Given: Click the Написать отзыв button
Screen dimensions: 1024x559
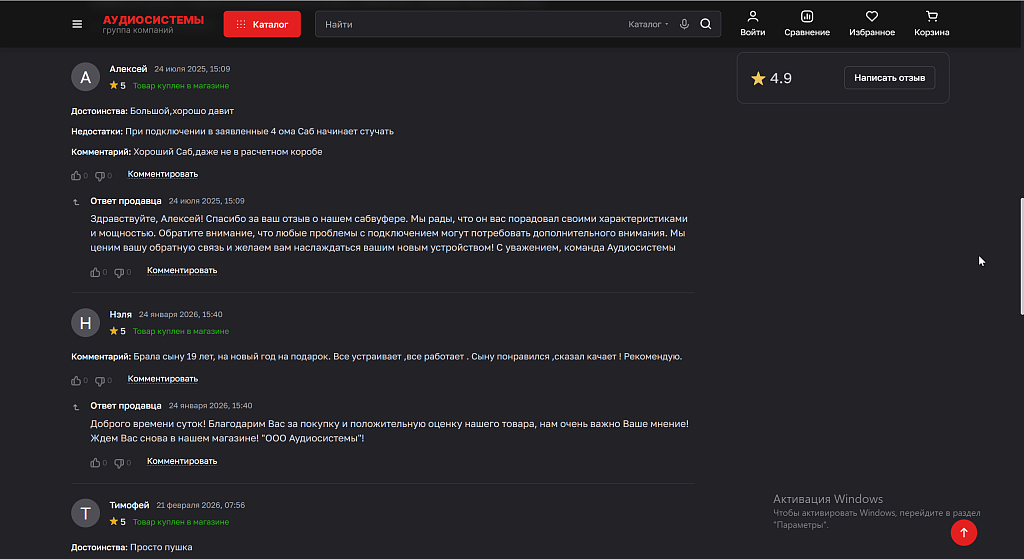Looking at the screenshot, I should point(889,78).
